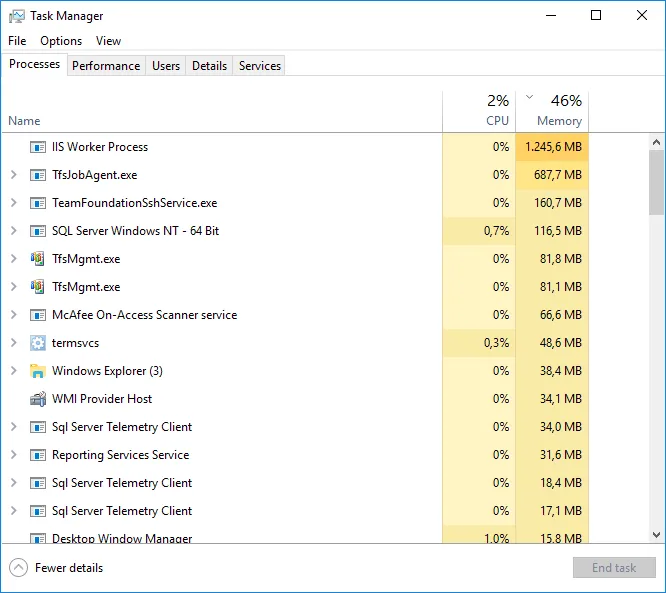Expand Sql Server Telemetry Client 18,4 MB

click(x=14, y=483)
